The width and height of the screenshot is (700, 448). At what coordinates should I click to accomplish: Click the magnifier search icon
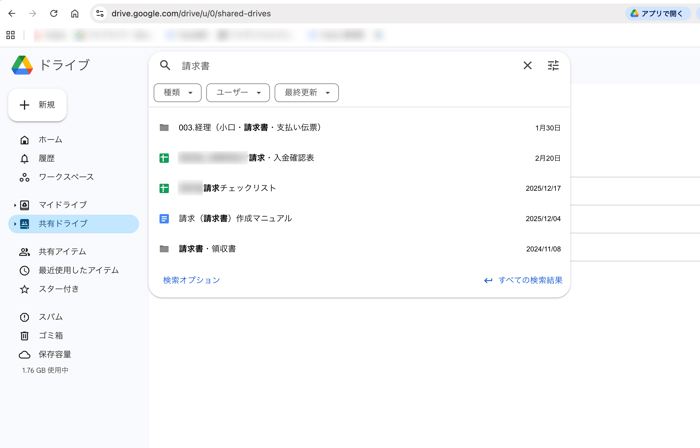(166, 66)
